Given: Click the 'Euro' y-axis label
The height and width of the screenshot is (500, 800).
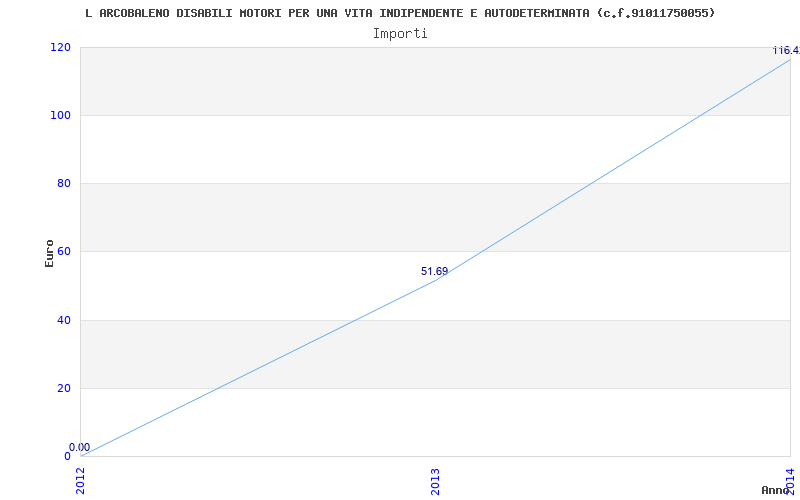Looking at the screenshot, I should (49, 253).
